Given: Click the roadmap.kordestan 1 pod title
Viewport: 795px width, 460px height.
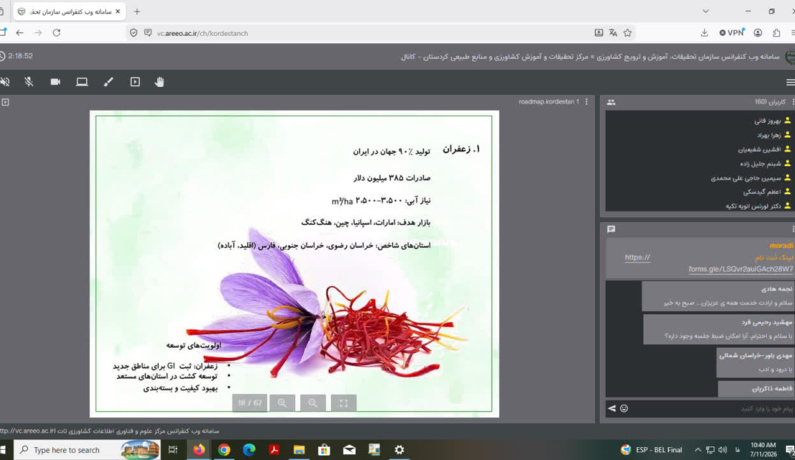Looking at the screenshot, I should [549, 102].
